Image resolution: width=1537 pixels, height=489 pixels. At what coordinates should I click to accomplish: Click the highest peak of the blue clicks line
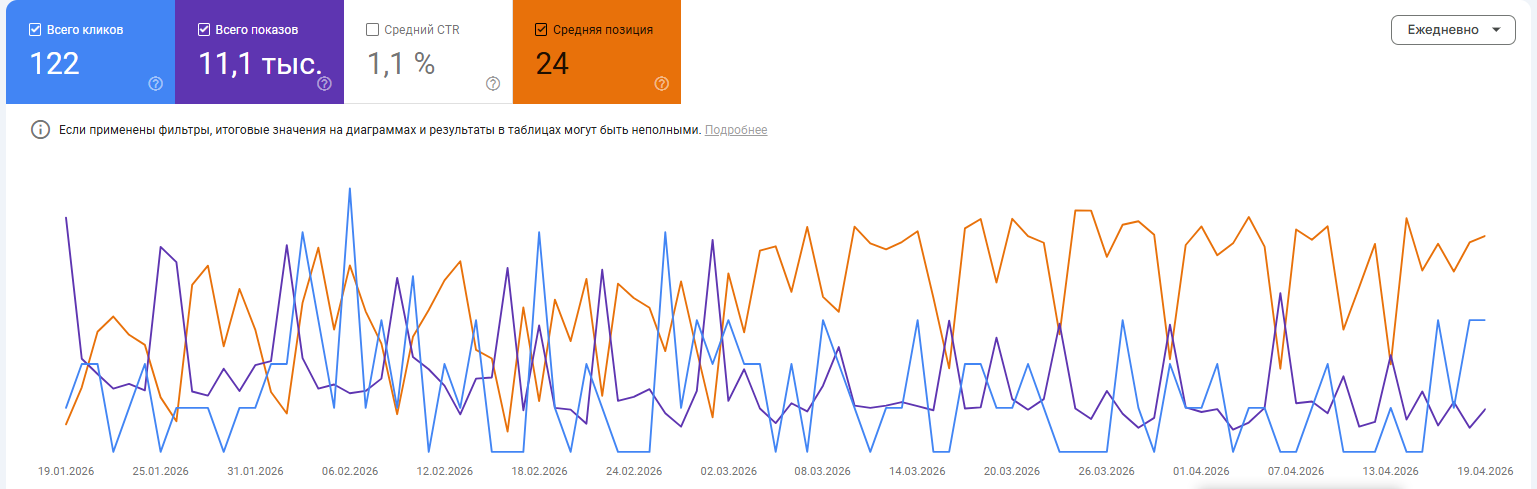pyautogui.click(x=350, y=188)
